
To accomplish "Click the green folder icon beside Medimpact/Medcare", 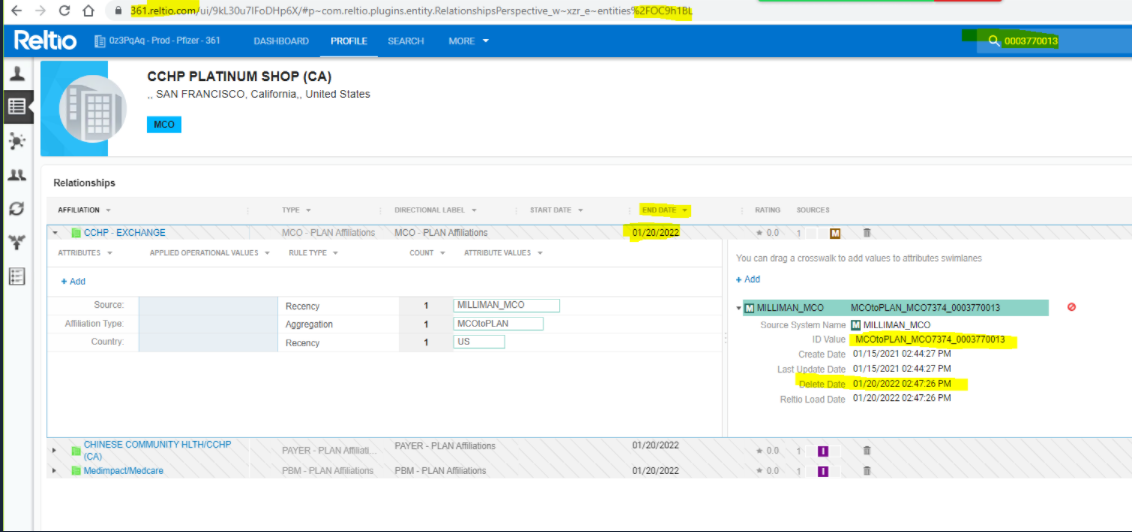I will click(76, 471).
